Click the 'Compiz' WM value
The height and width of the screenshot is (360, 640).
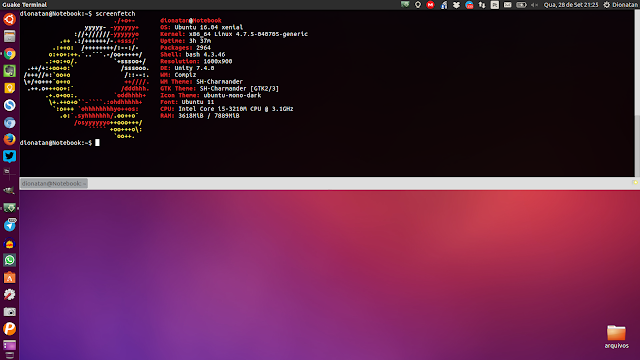coord(185,75)
